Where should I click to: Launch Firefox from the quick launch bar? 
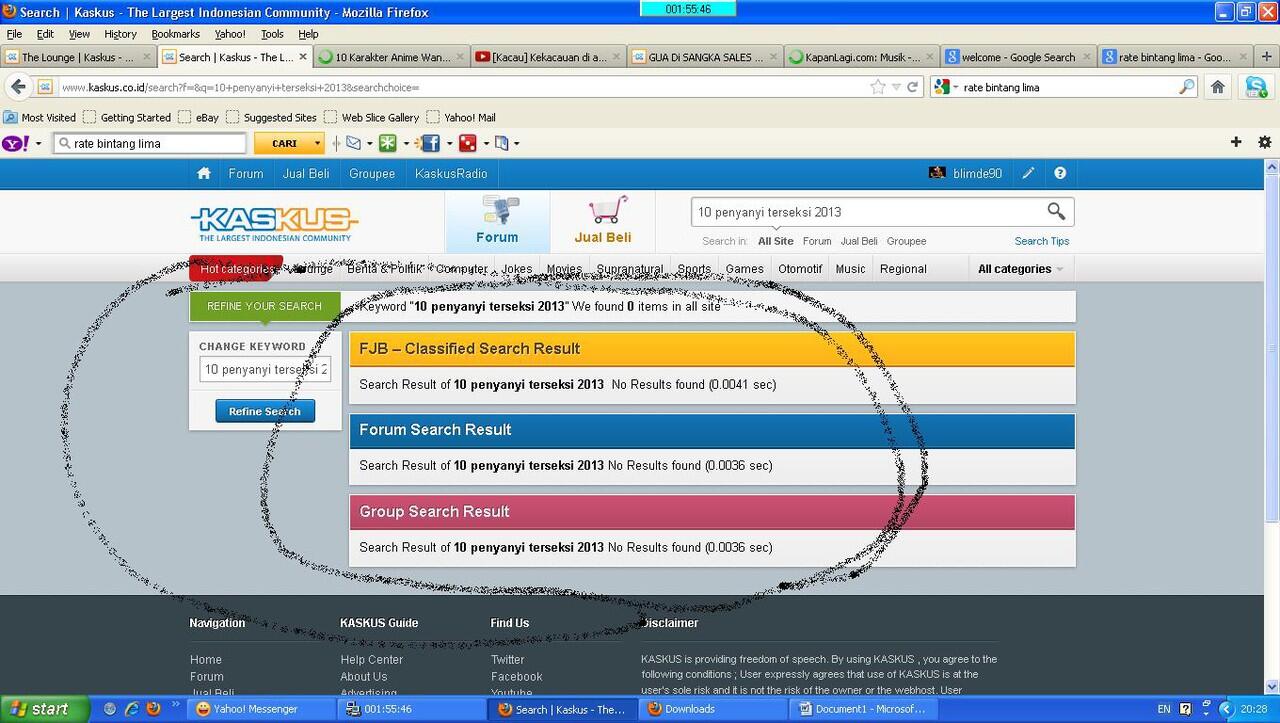153,709
